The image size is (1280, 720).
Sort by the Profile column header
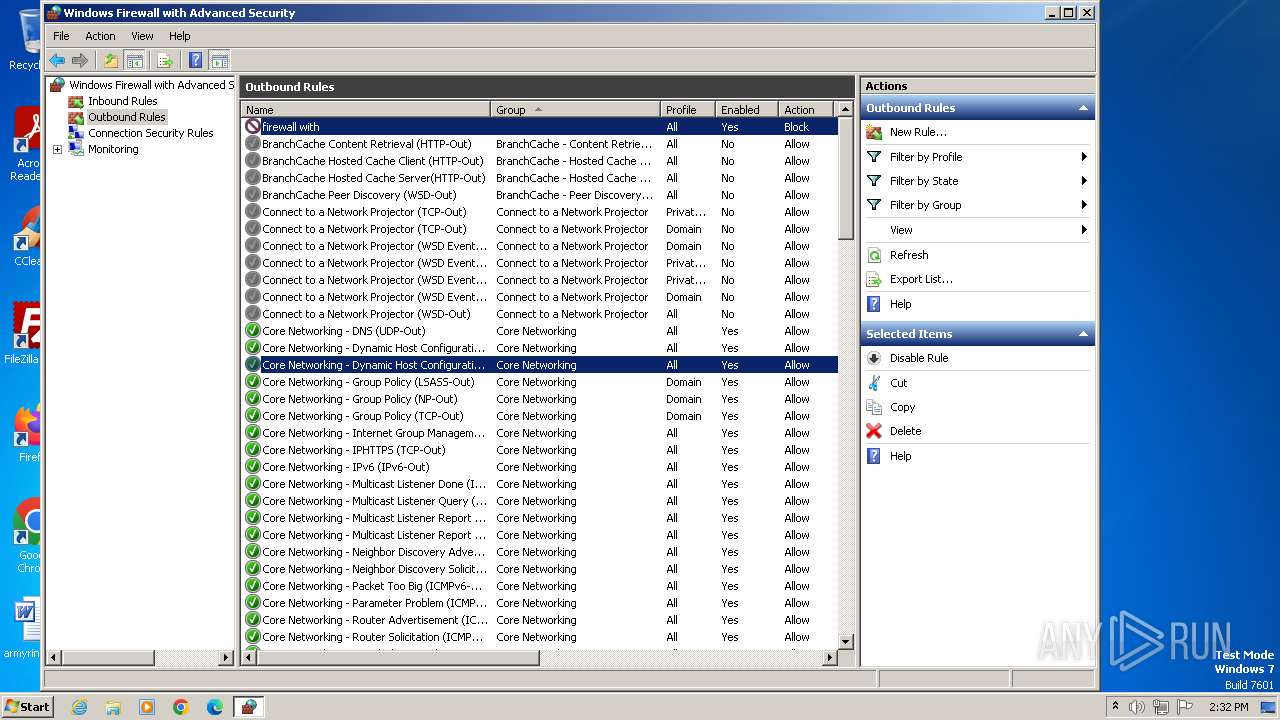[x=688, y=110]
